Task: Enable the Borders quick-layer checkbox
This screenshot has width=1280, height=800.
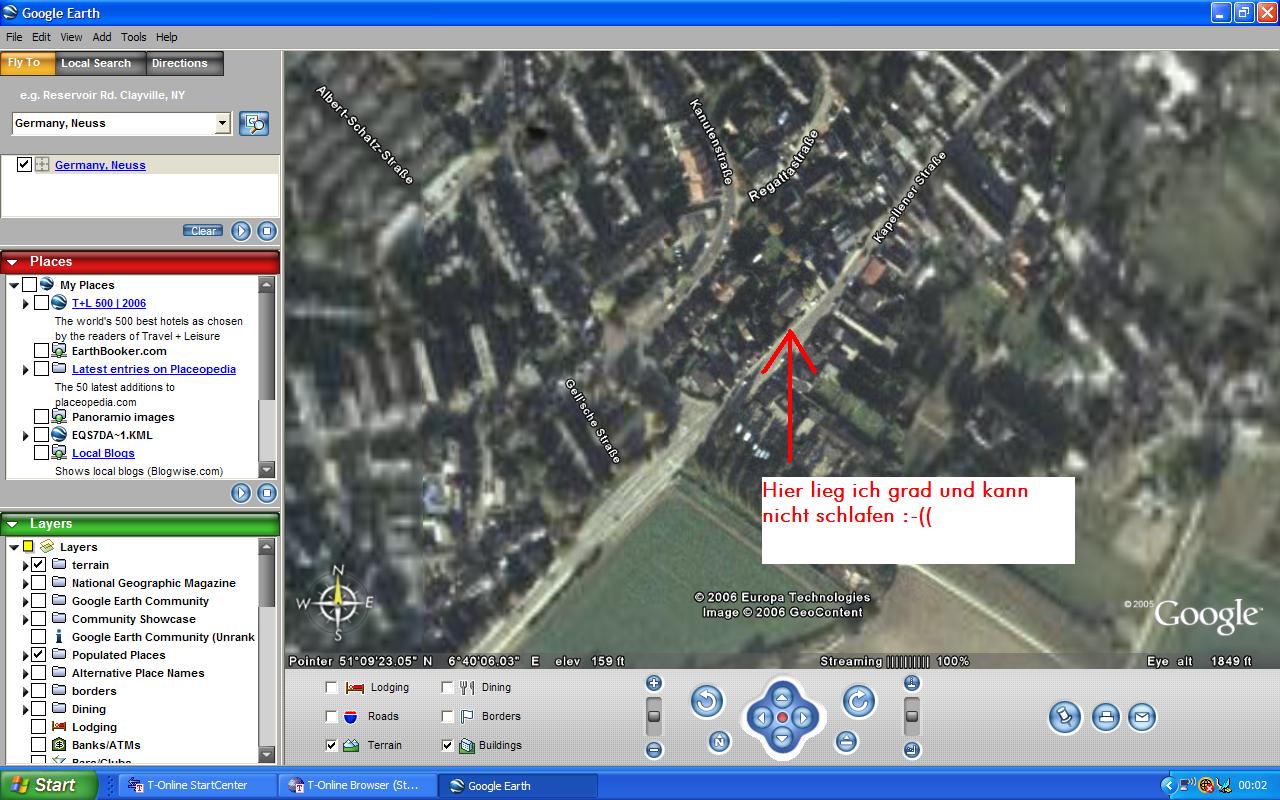Action: pos(447,716)
